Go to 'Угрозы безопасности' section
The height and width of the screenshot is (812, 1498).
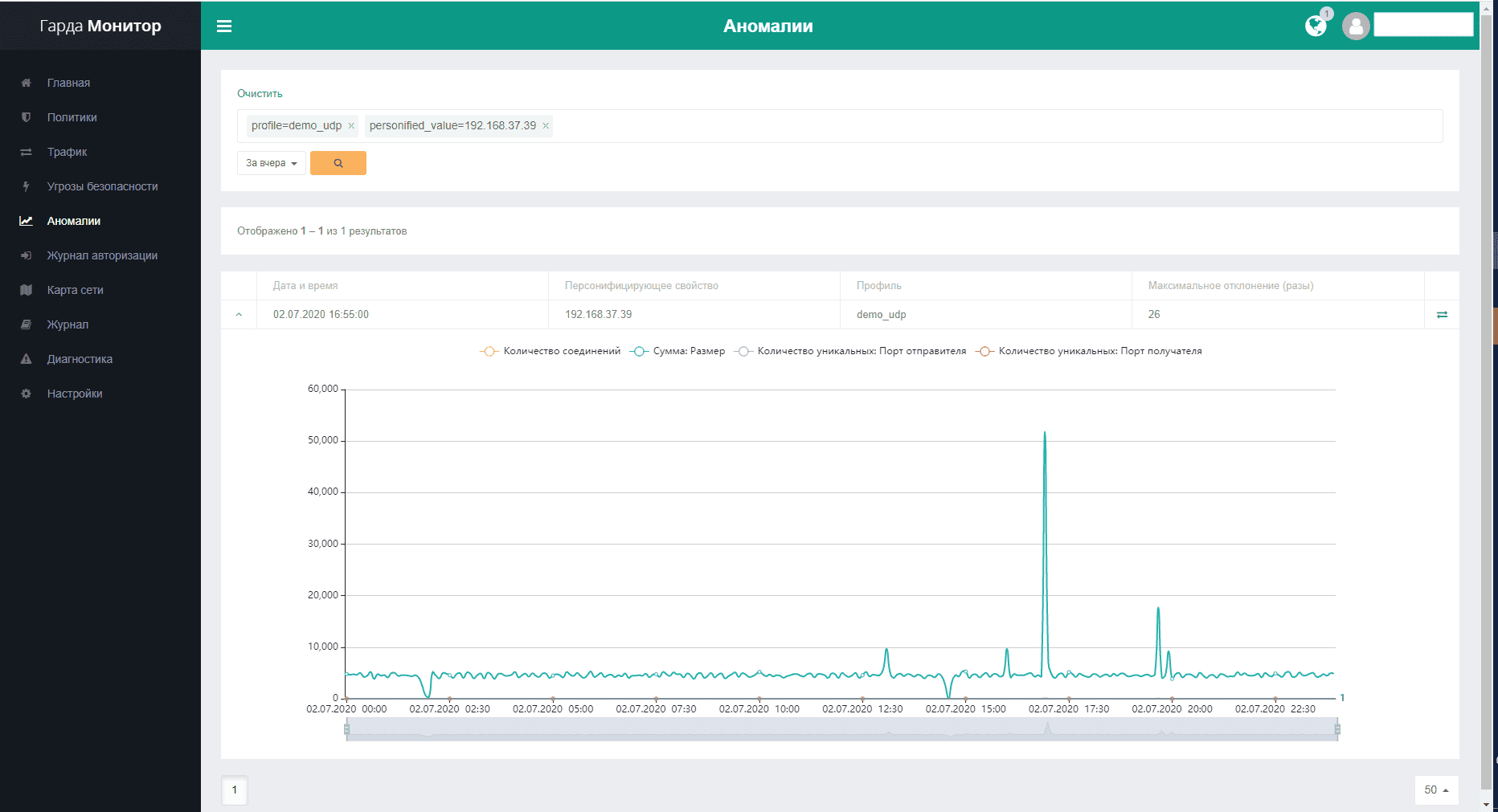(x=102, y=186)
